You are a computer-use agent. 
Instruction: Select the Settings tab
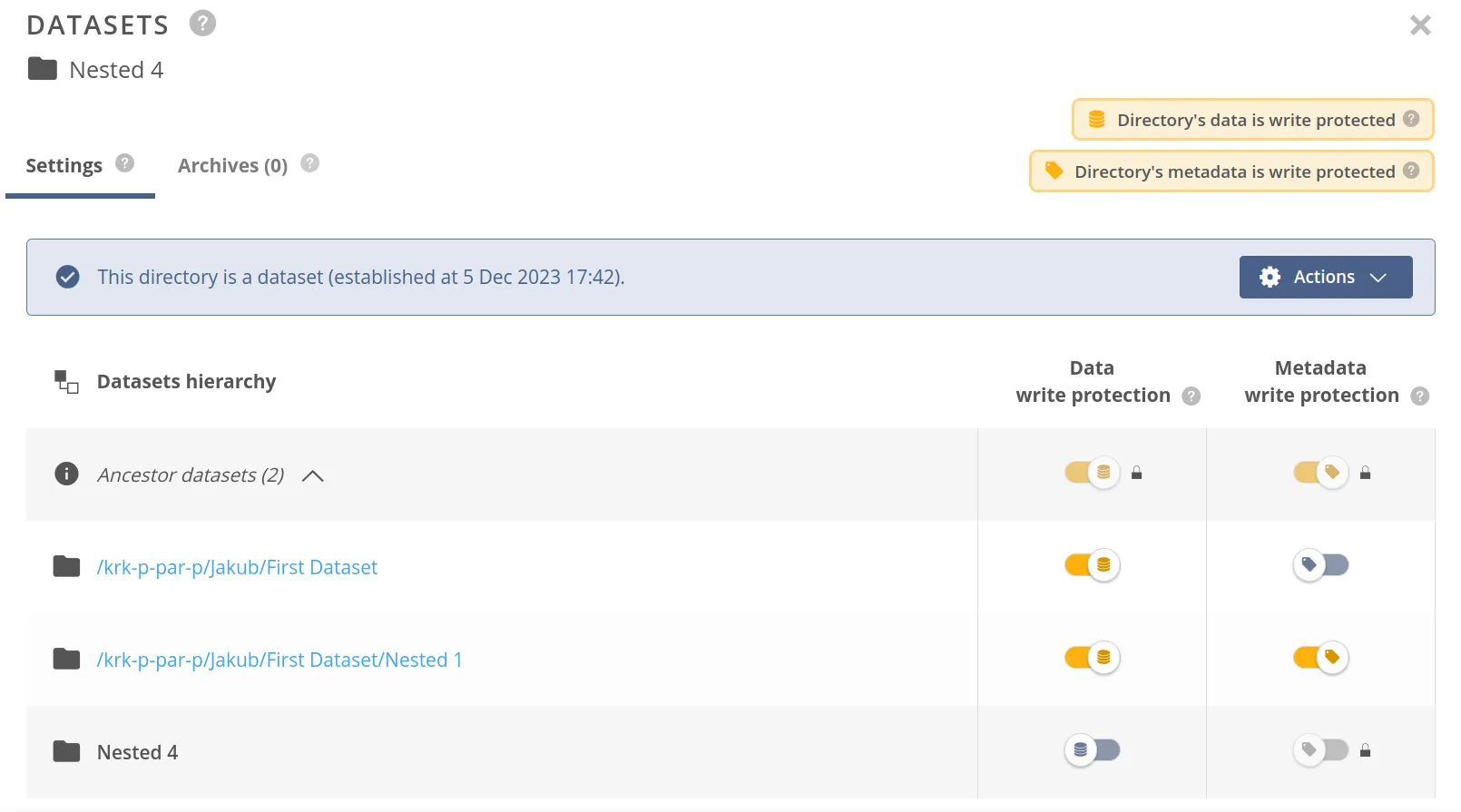click(x=64, y=165)
